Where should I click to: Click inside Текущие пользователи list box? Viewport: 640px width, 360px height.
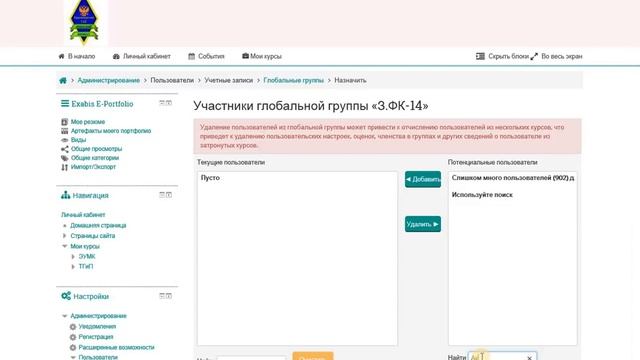coord(297,258)
